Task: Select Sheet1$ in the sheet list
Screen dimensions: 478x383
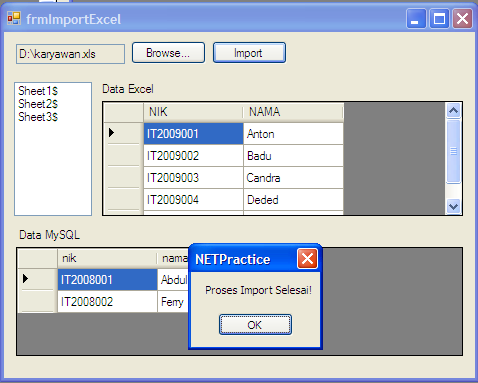Action: [38, 91]
